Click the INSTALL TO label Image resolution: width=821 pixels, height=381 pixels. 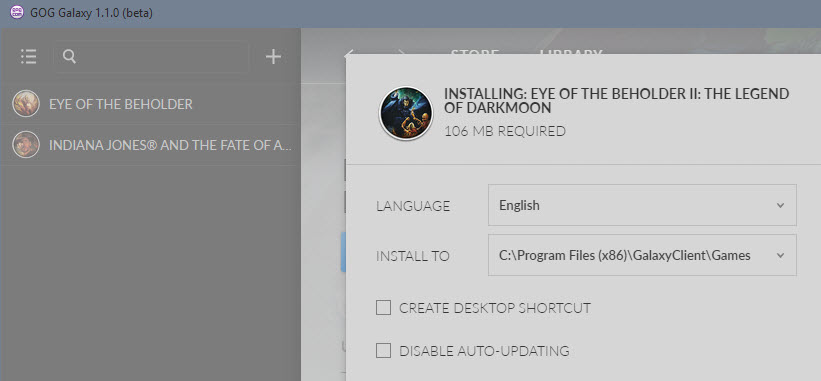(x=413, y=256)
